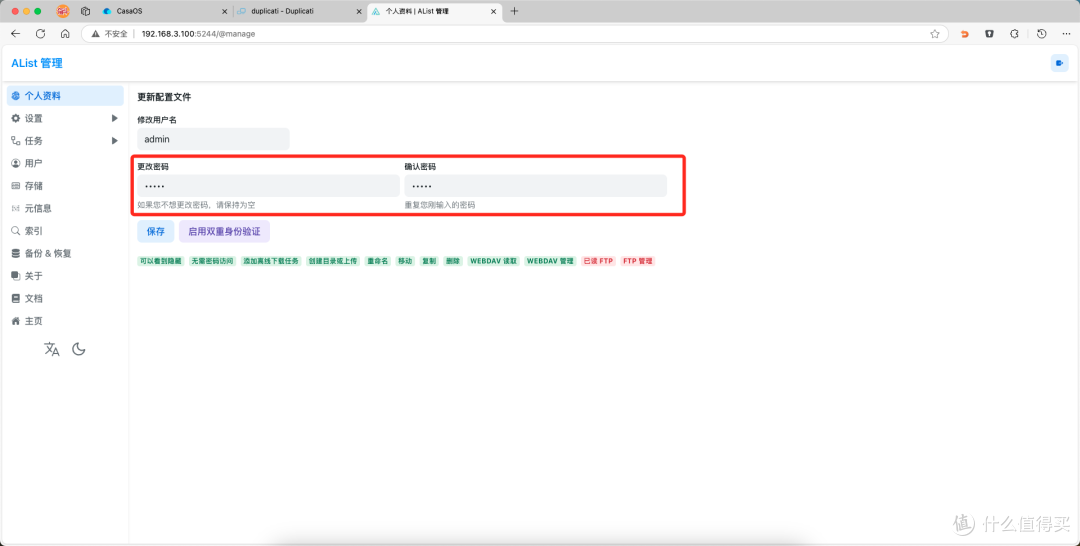Expand the 设置 submenu arrow
The height and width of the screenshot is (546, 1080).
coord(114,118)
